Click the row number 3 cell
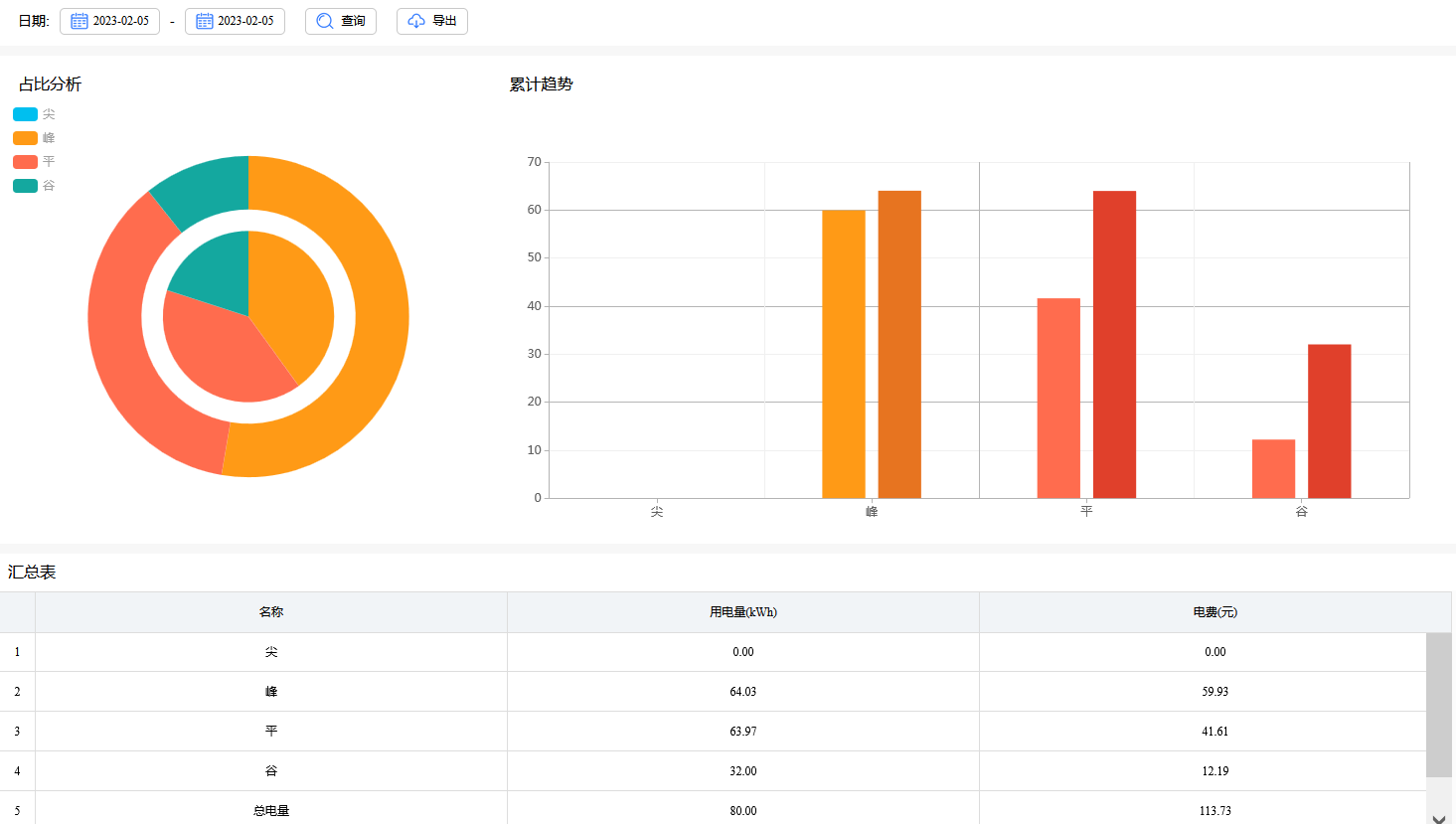The width and height of the screenshot is (1456, 824). [17, 732]
